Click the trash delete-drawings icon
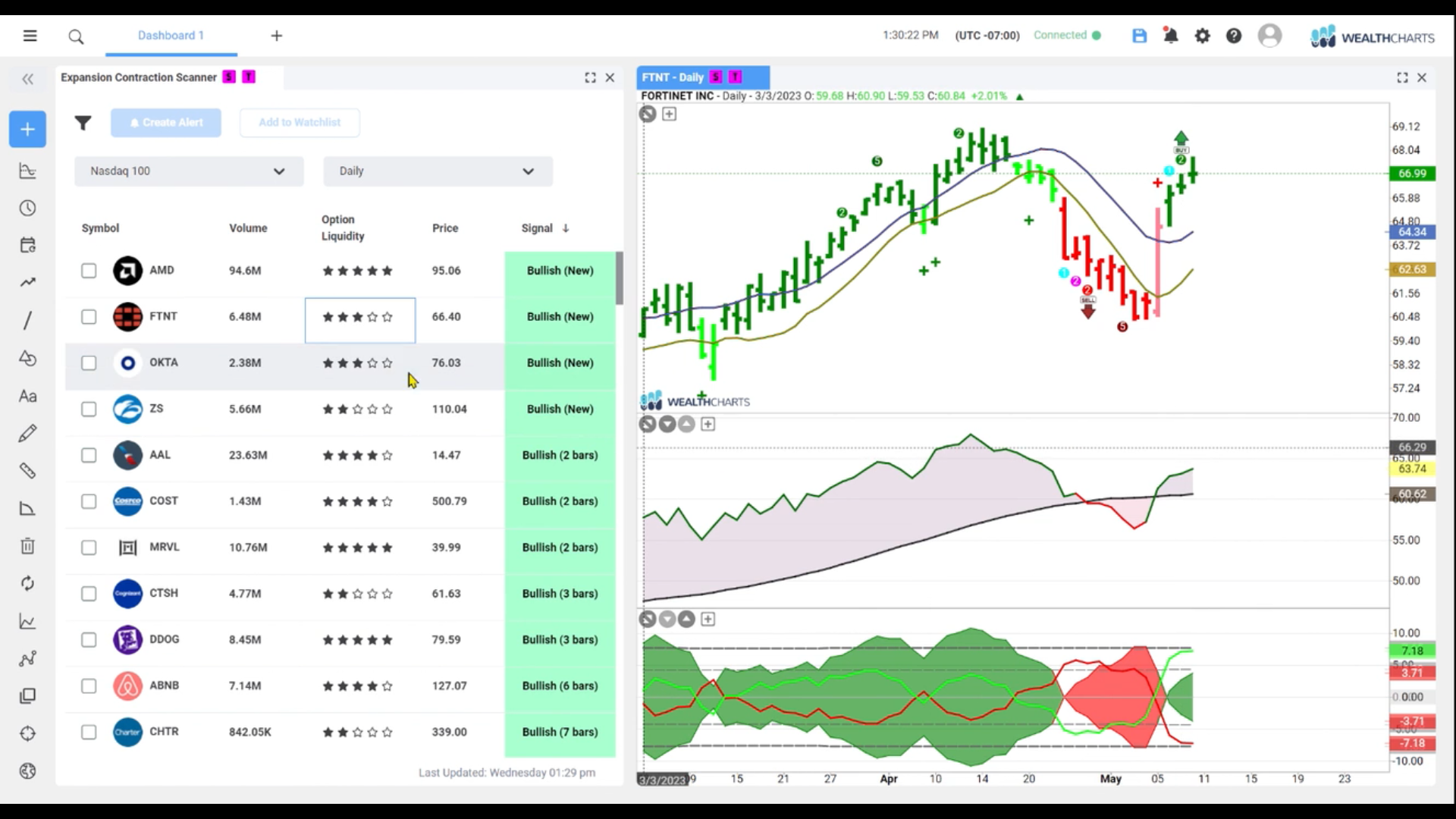The height and width of the screenshot is (819, 1456). tap(27, 546)
